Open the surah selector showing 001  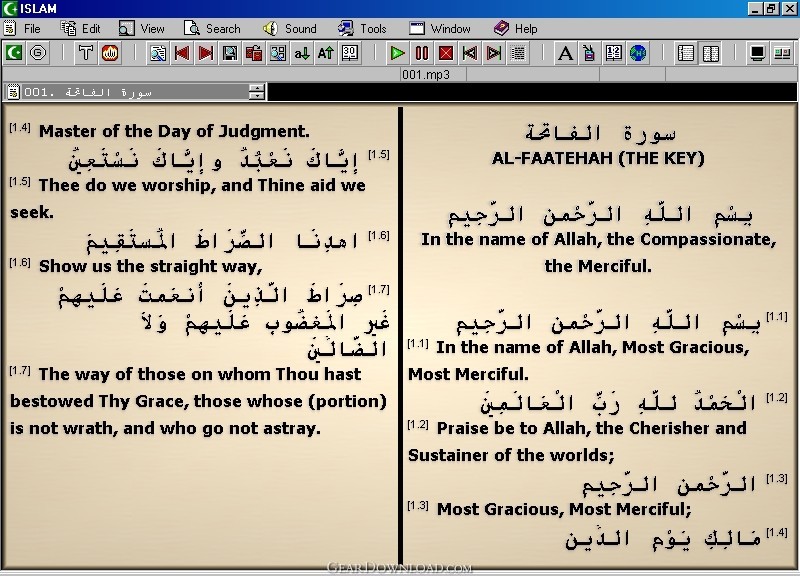pyautogui.click(x=135, y=92)
